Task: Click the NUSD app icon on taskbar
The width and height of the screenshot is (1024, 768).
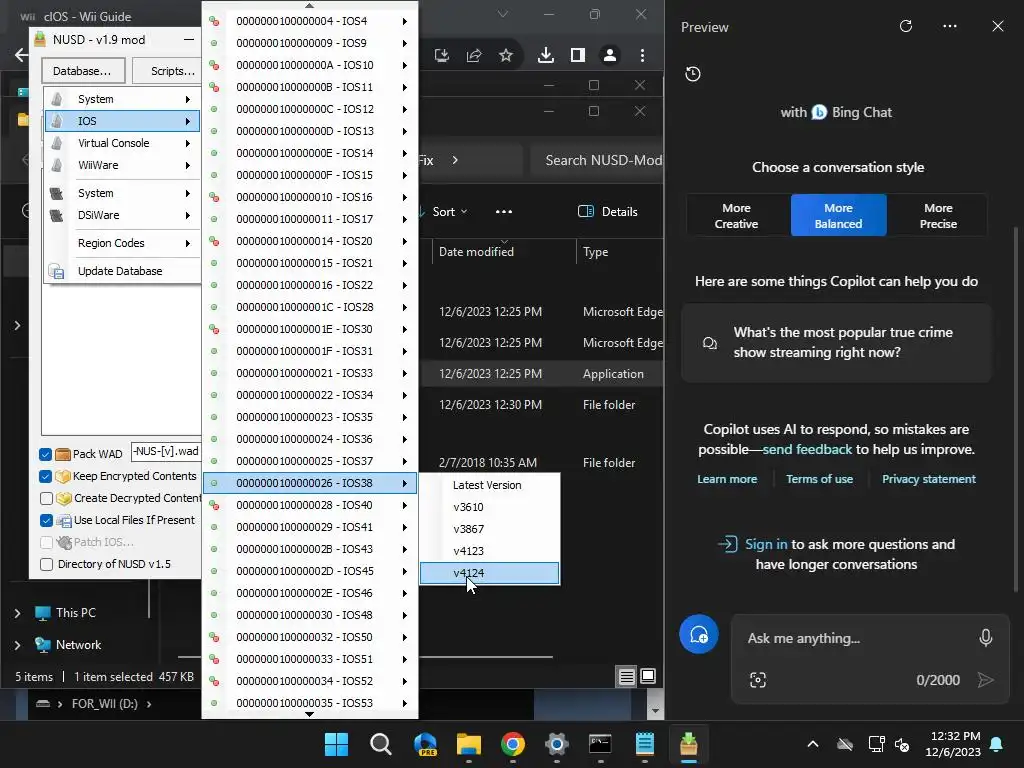Action: point(688,744)
